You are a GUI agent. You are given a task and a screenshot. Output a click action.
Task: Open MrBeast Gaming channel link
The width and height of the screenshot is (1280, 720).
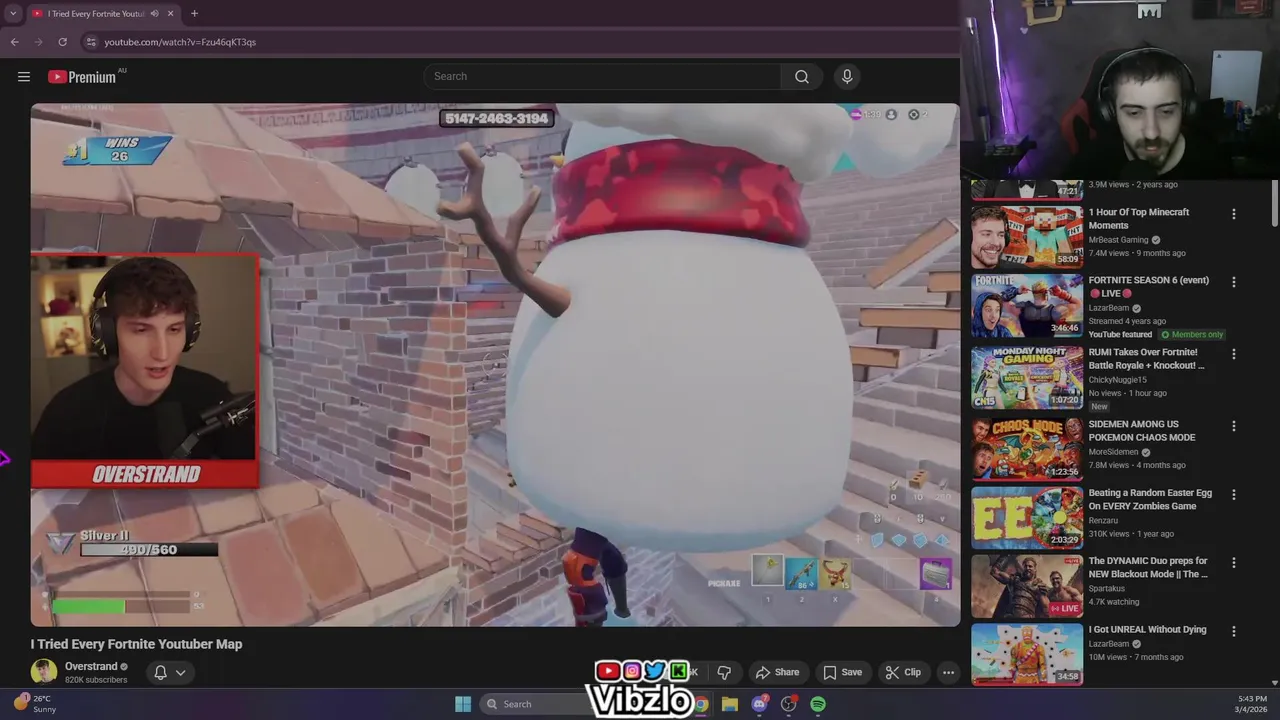click(x=1118, y=240)
